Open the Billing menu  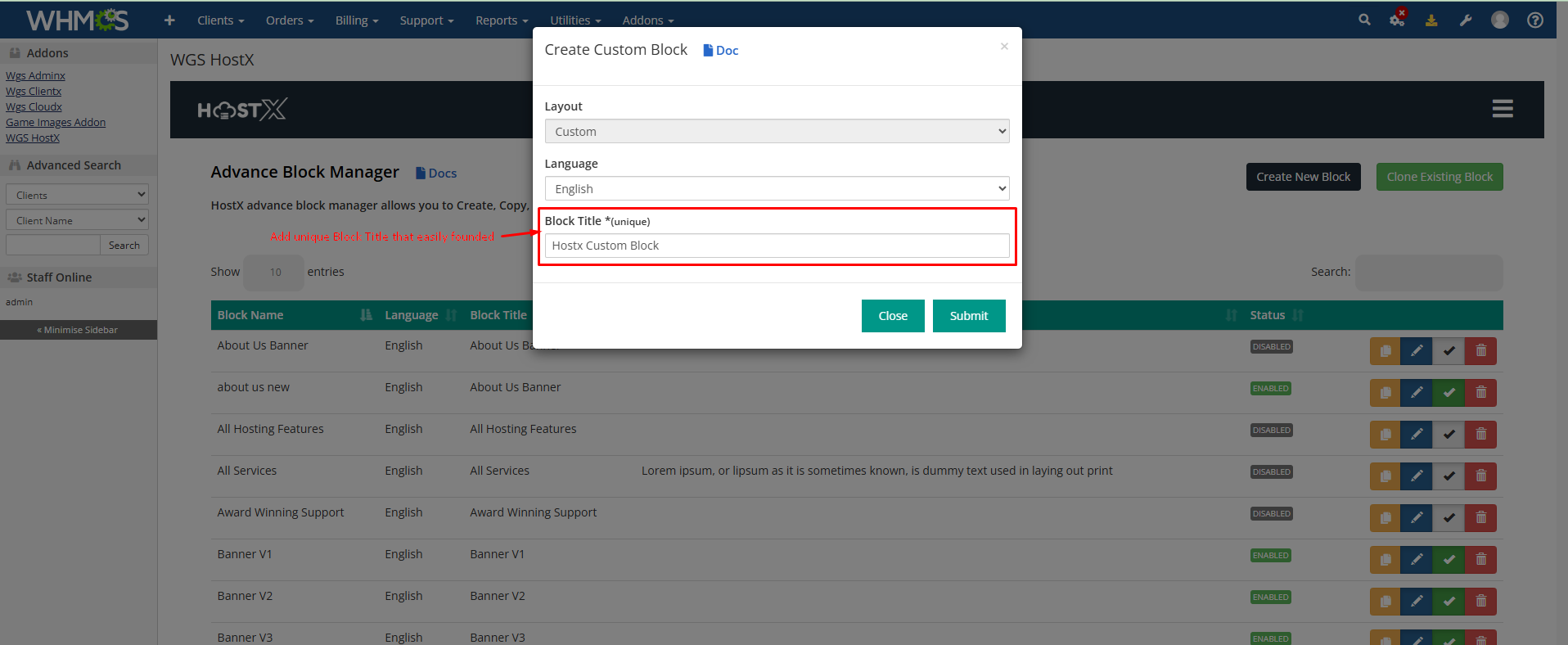point(356,20)
